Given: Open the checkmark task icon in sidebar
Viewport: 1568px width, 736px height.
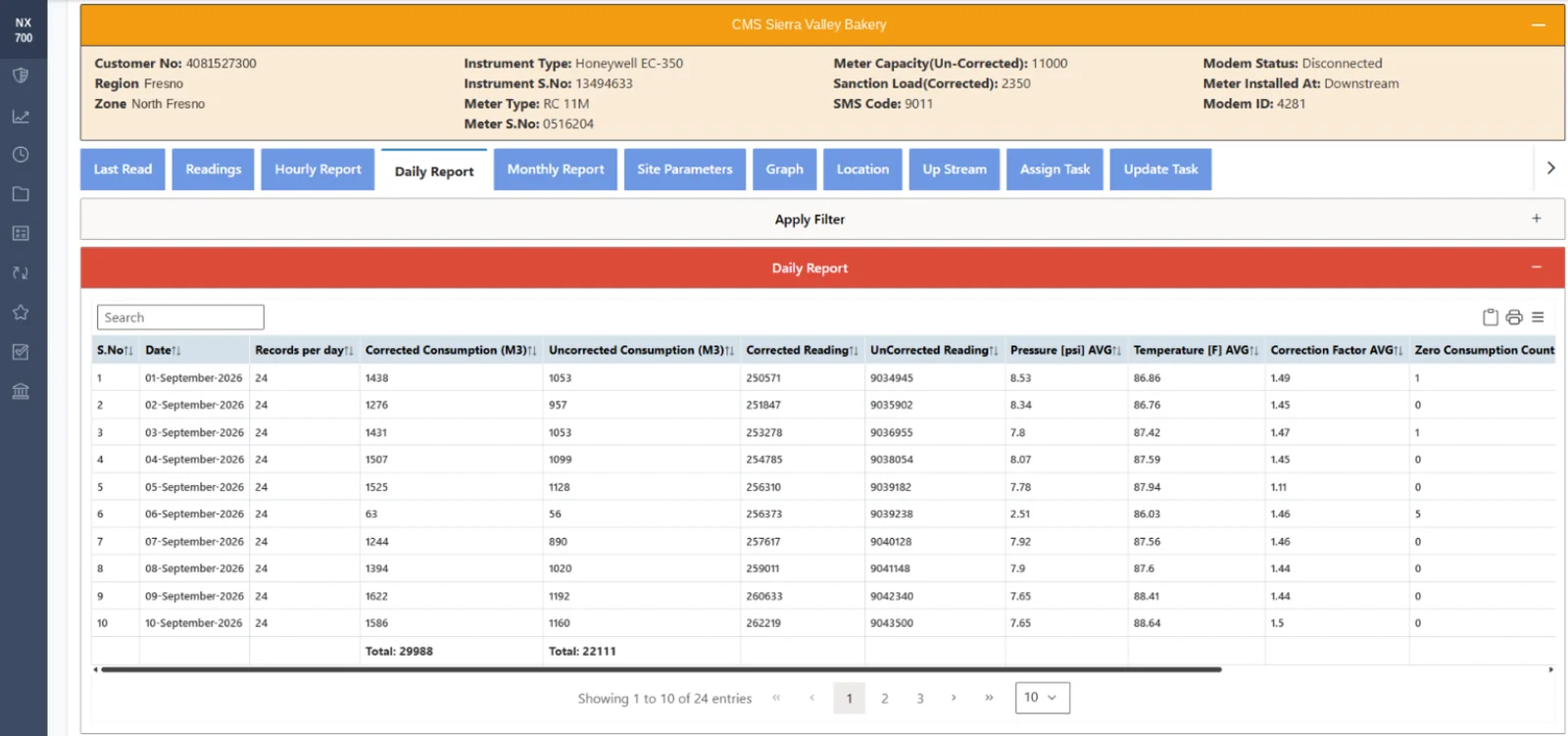Looking at the screenshot, I should pos(21,352).
